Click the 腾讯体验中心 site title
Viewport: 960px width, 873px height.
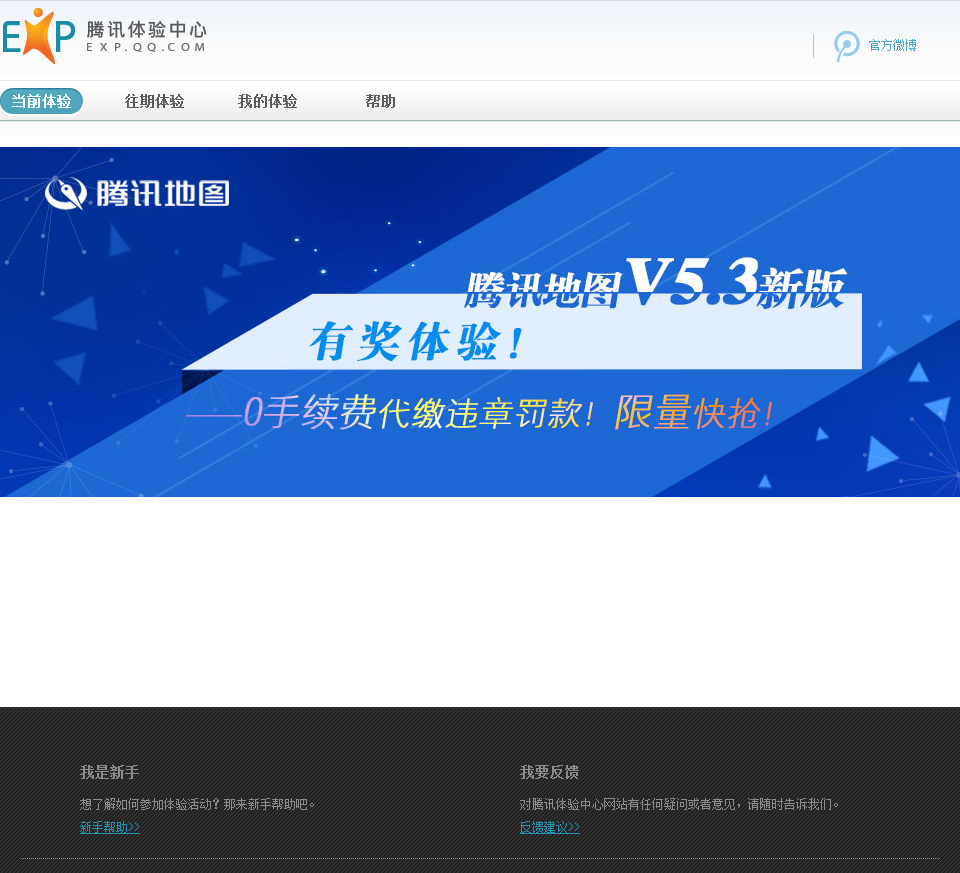pyautogui.click(x=146, y=29)
